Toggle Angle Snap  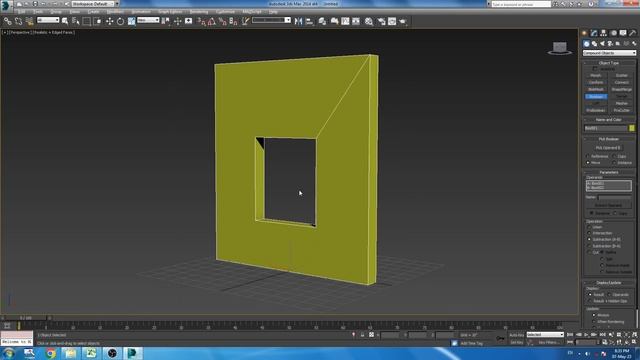(x=212, y=21)
